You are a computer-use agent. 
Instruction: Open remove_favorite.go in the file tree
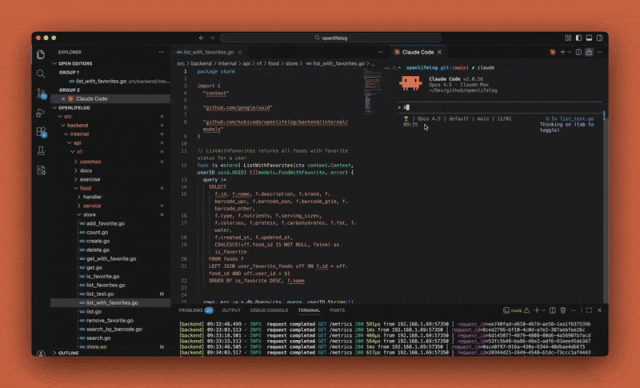pos(110,321)
